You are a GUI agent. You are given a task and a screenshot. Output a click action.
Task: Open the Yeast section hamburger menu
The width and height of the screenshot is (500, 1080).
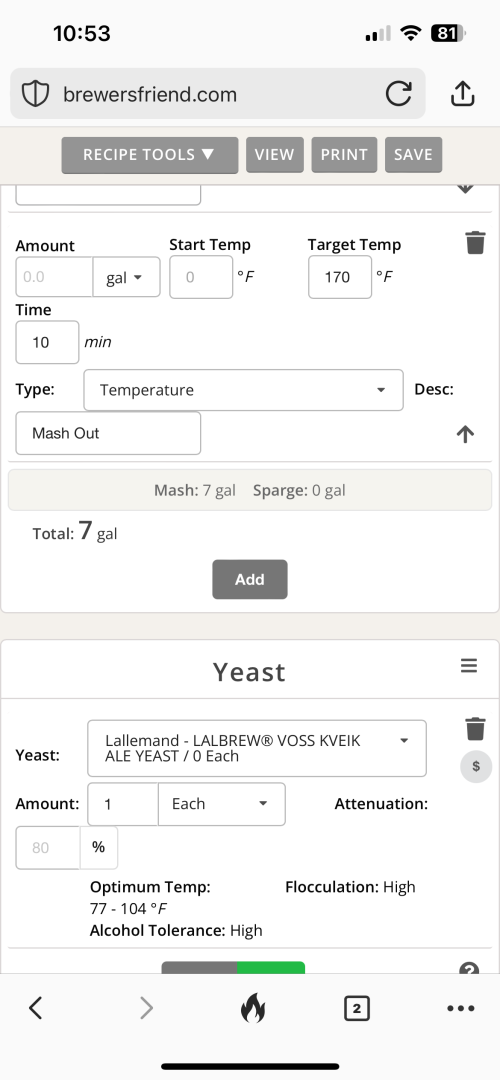pyautogui.click(x=469, y=665)
